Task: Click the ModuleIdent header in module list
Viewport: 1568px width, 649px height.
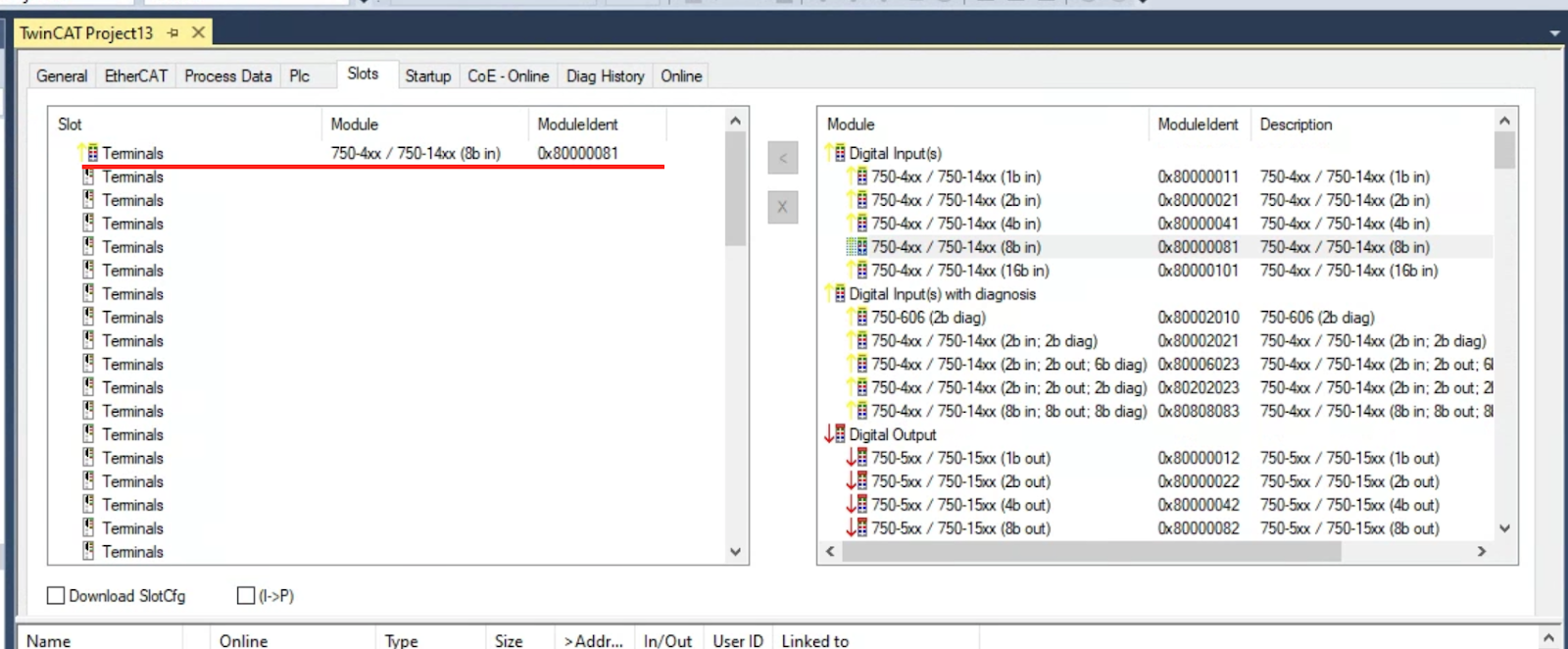Action: pyautogui.click(x=1199, y=125)
